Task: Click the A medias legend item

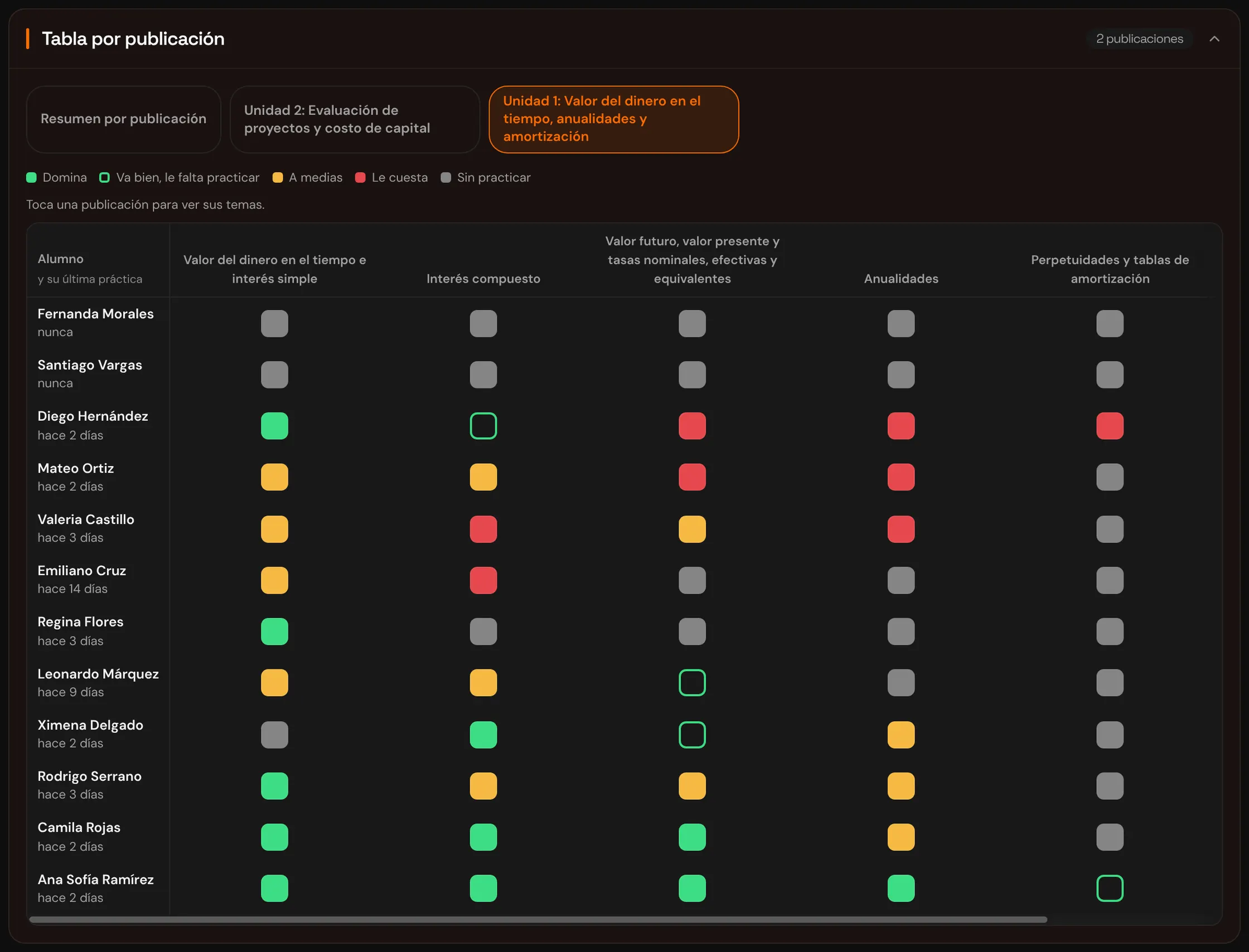Action: (x=307, y=177)
